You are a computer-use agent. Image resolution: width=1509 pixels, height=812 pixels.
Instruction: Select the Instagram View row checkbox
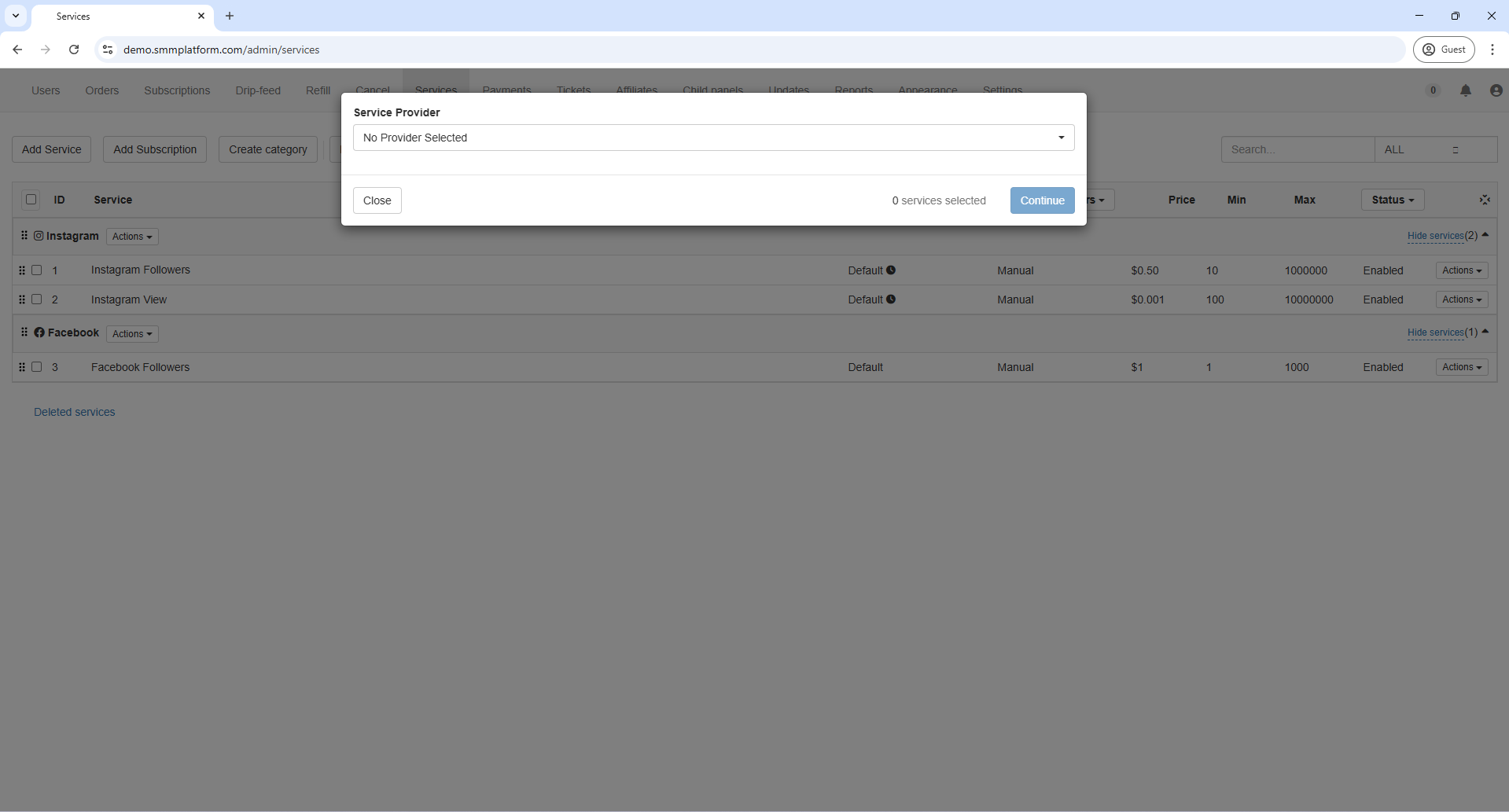click(37, 299)
